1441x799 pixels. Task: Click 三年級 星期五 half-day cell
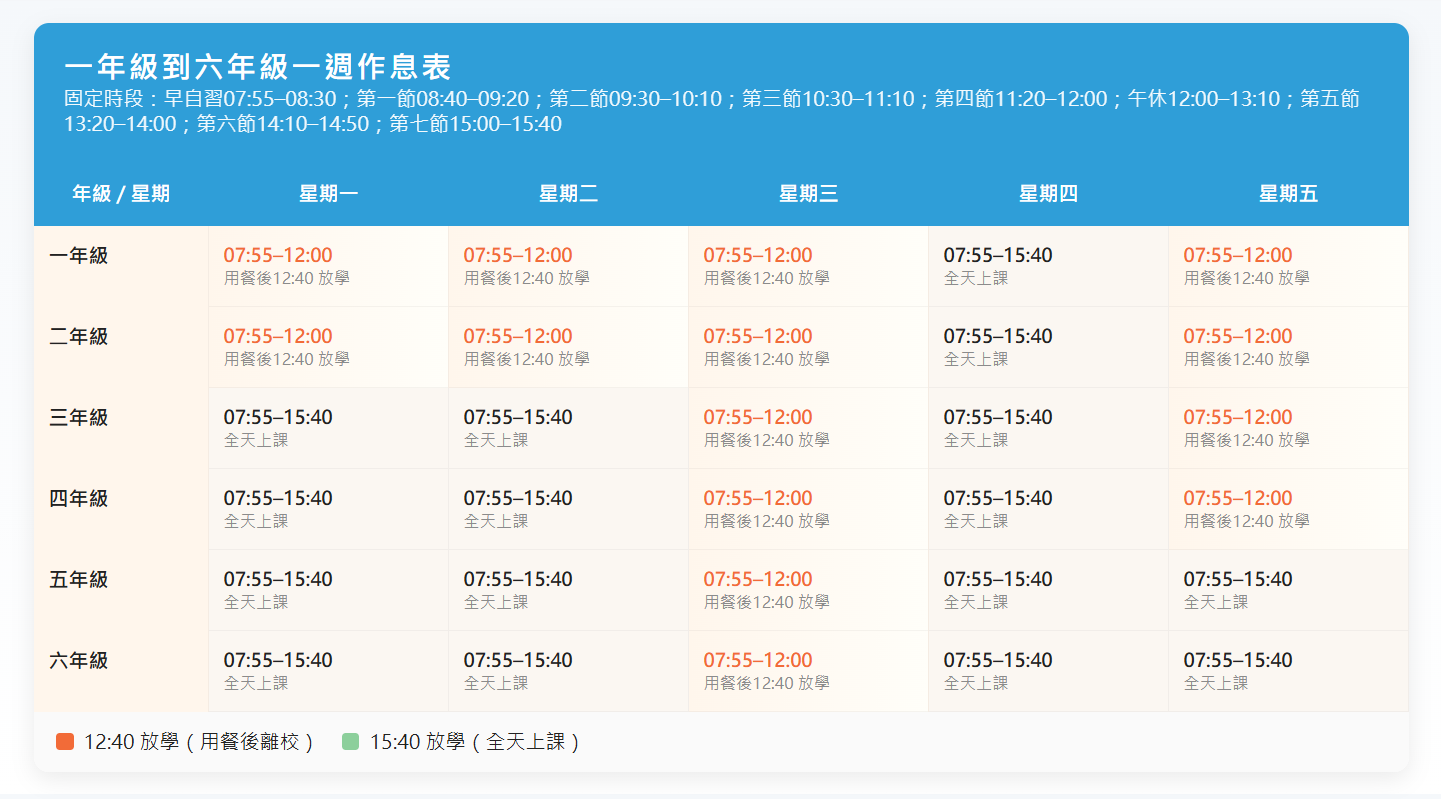tap(1288, 428)
